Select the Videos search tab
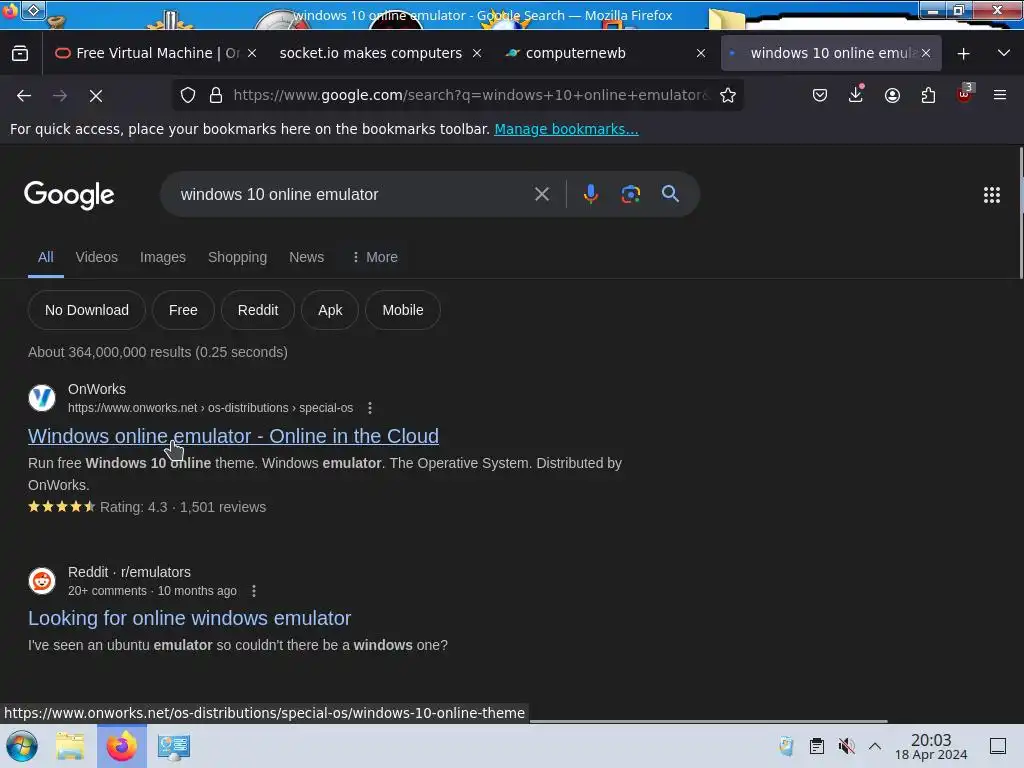The height and width of the screenshot is (768, 1024). pyautogui.click(x=97, y=257)
